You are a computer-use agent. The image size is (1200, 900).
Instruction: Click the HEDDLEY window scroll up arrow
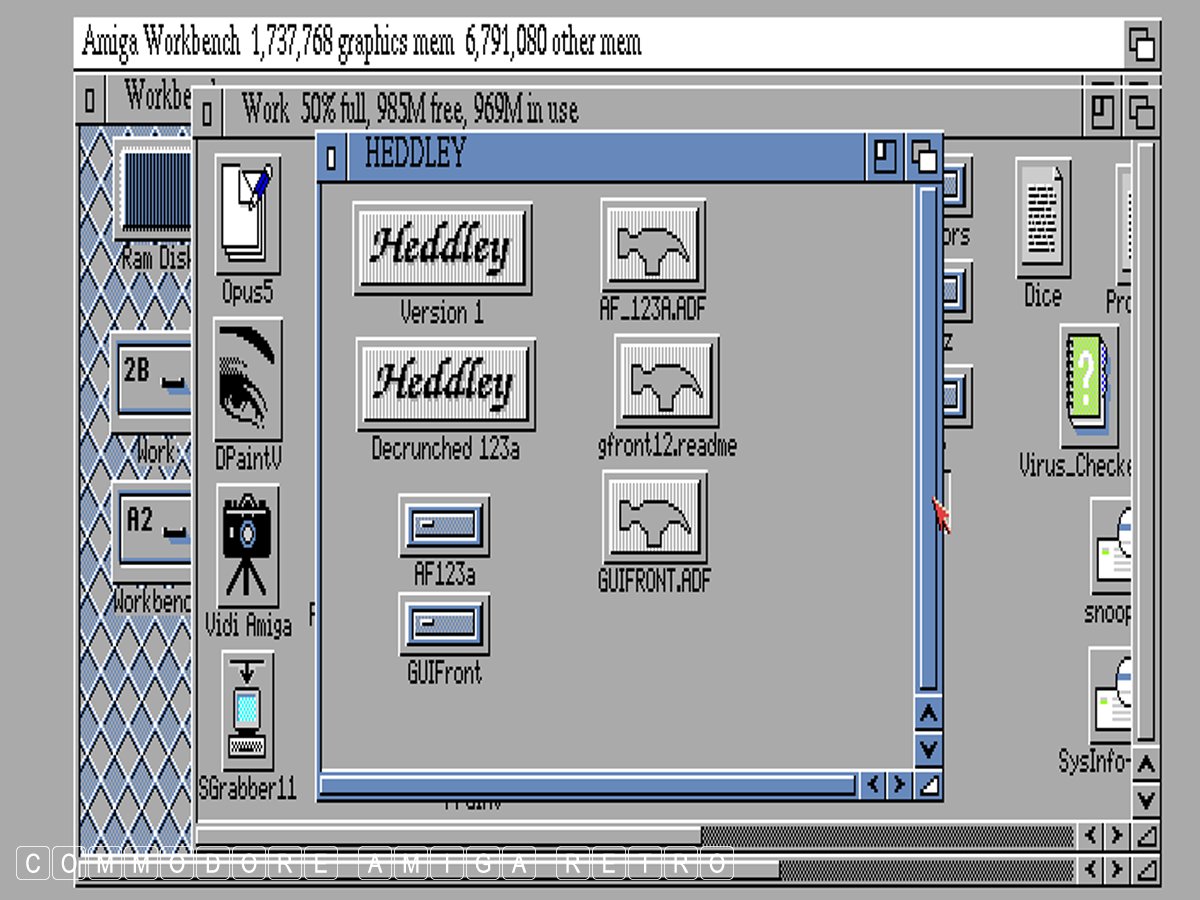[928, 715]
